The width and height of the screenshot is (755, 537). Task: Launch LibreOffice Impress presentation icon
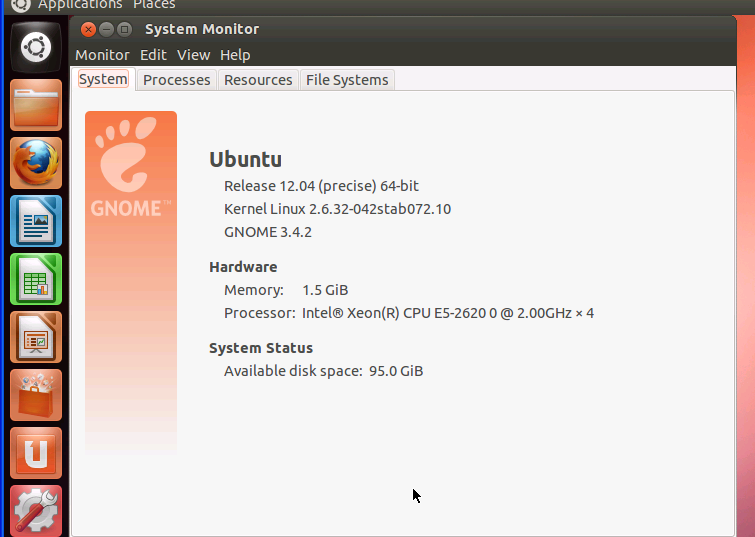pyautogui.click(x=36, y=337)
